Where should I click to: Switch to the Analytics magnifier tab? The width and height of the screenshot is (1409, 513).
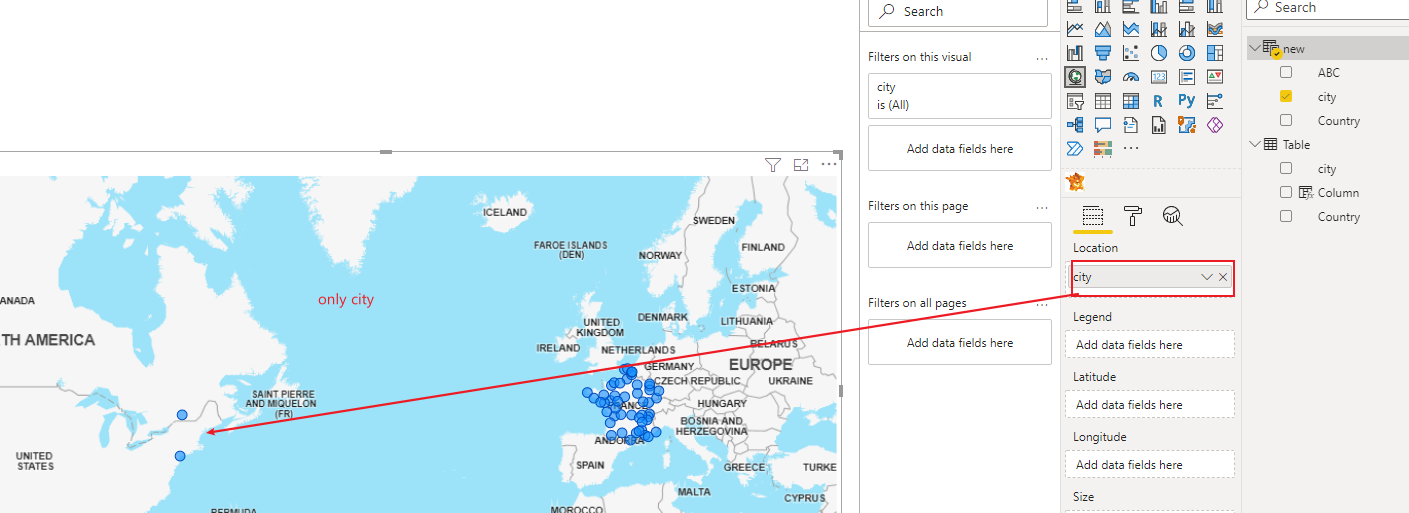1173,216
